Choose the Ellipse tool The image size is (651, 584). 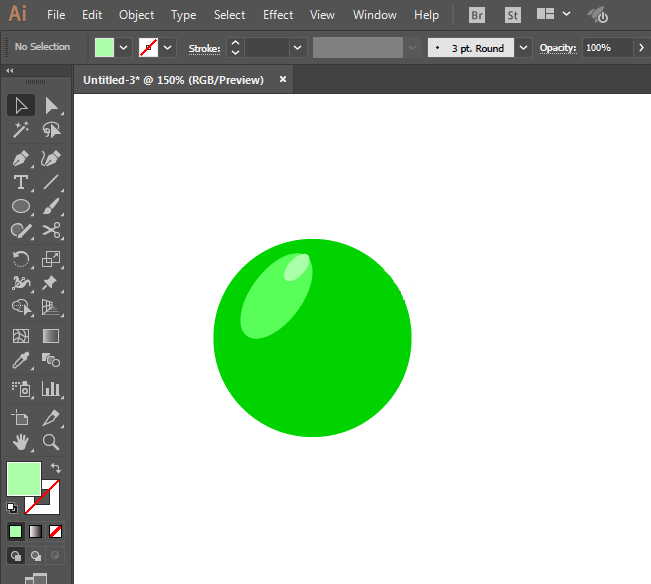[20, 207]
